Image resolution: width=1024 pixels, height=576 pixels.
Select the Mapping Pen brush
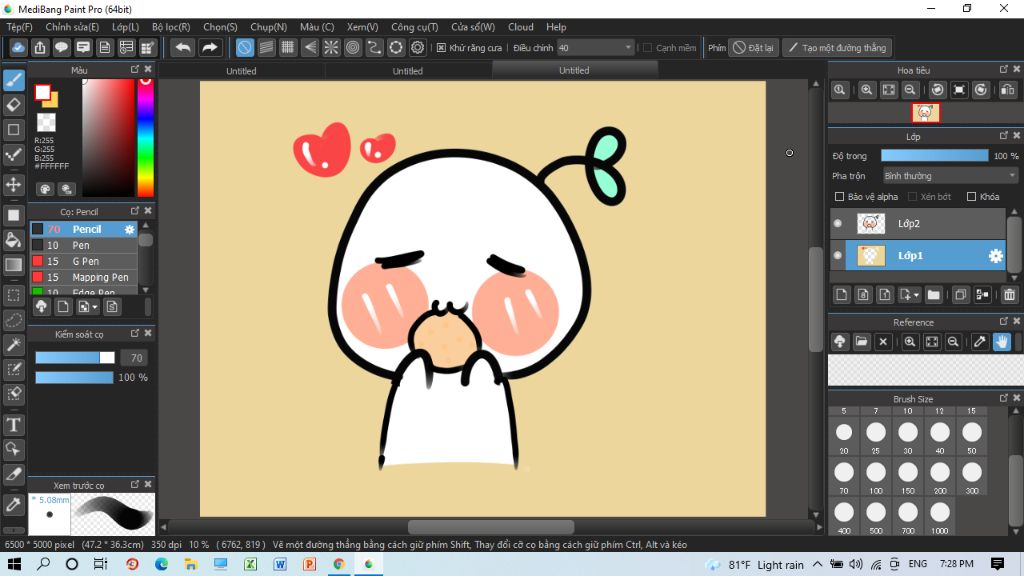click(x=84, y=277)
